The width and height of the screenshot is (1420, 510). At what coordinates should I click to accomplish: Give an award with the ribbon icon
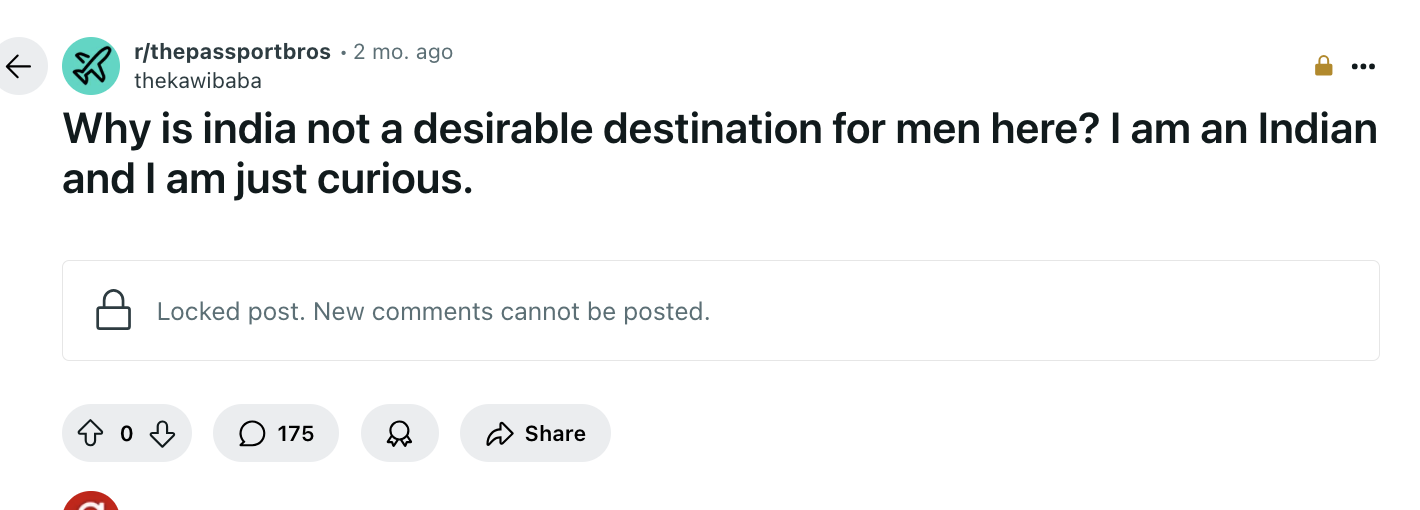(x=400, y=433)
